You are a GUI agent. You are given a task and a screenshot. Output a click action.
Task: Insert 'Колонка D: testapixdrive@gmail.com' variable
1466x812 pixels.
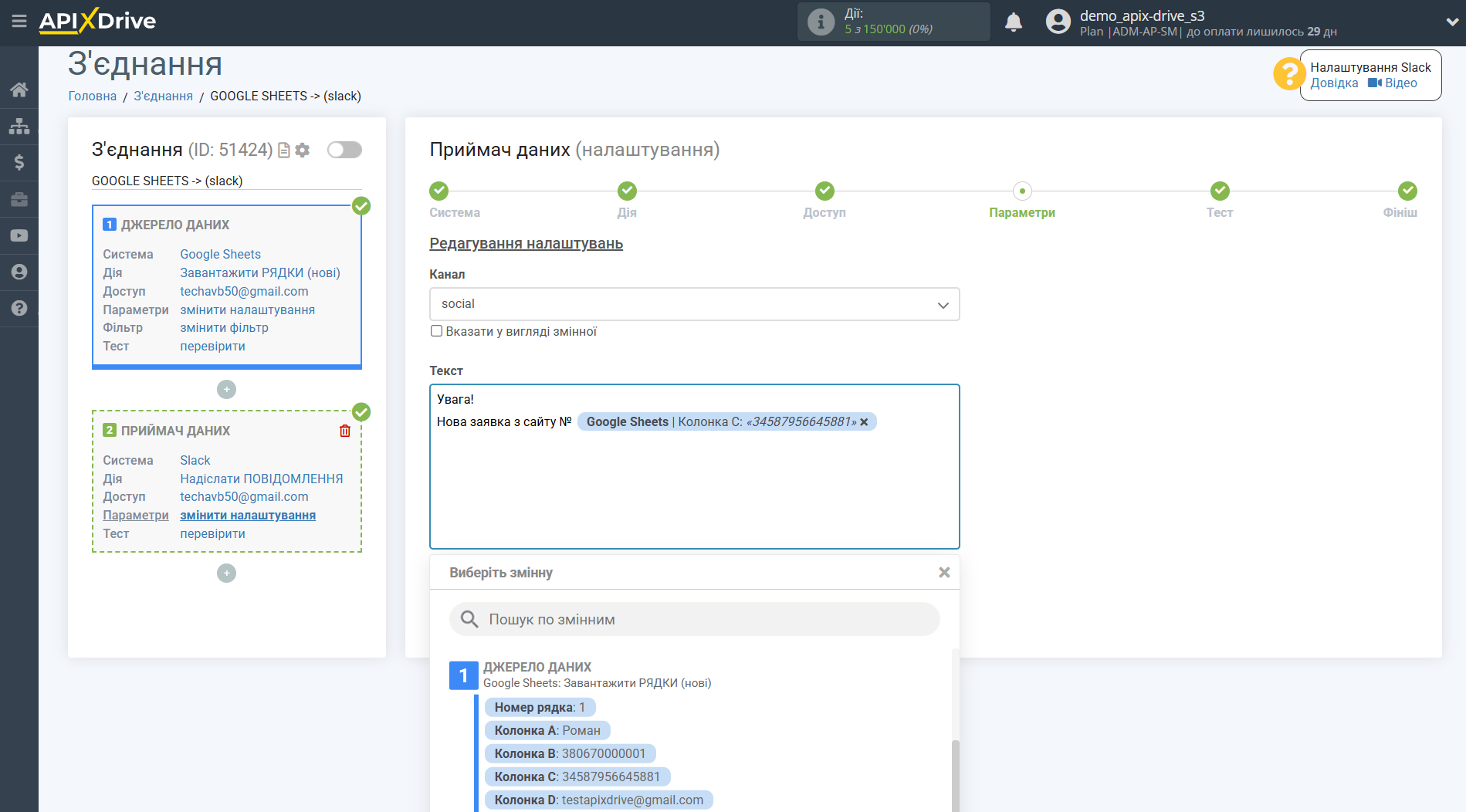pyautogui.click(x=599, y=800)
